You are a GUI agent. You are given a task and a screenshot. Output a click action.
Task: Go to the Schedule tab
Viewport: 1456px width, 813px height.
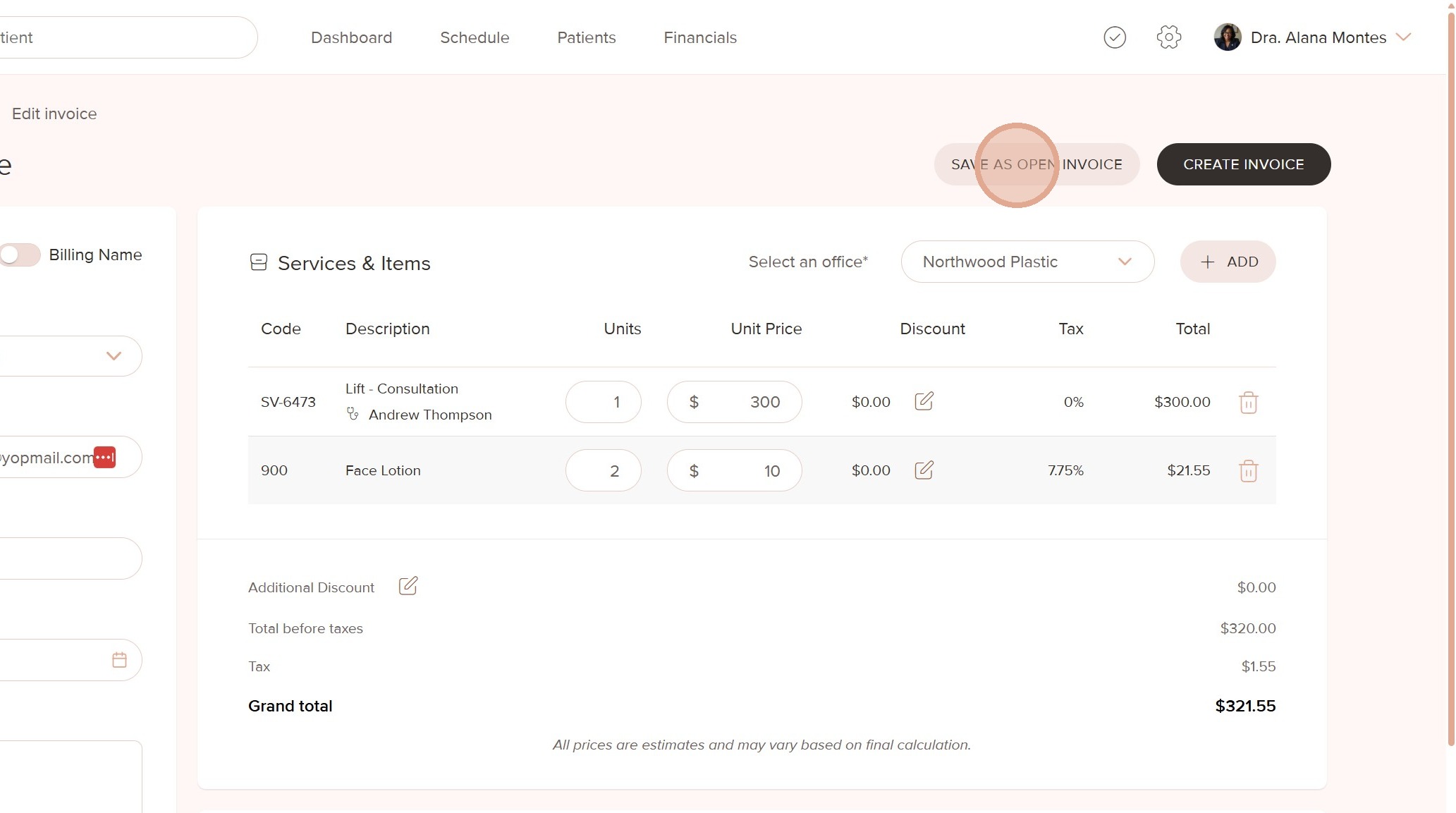point(475,37)
